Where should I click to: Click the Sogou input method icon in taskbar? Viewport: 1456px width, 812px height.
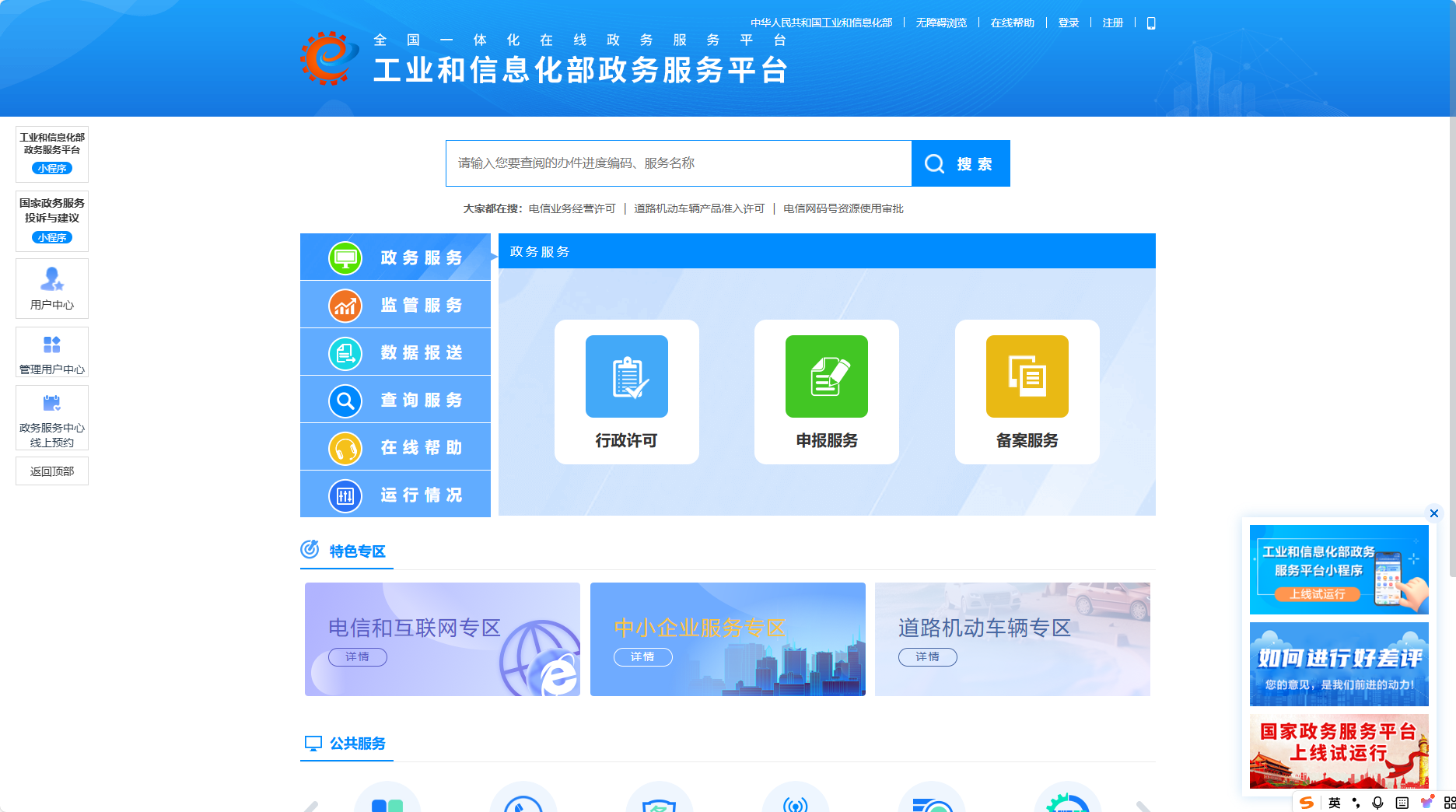[1307, 803]
